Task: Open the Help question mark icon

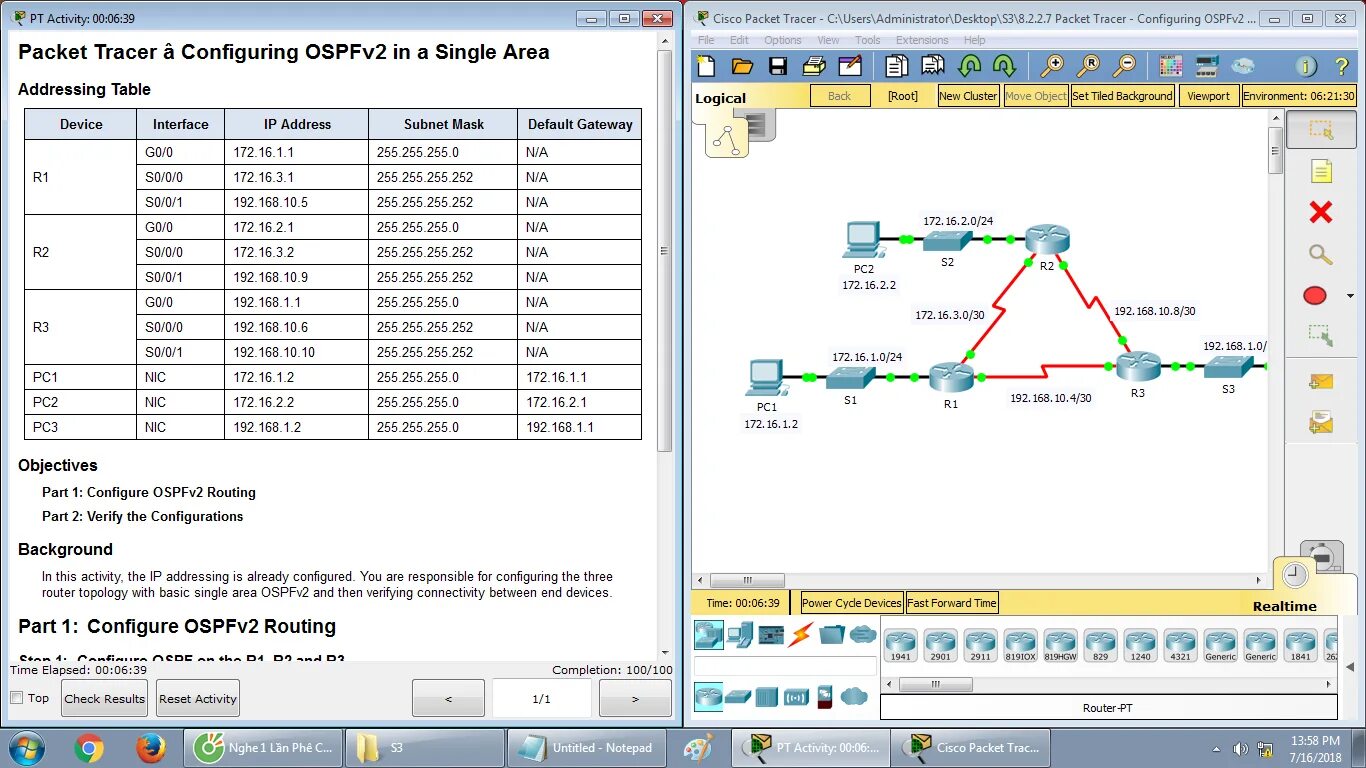Action: pos(1342,66)
